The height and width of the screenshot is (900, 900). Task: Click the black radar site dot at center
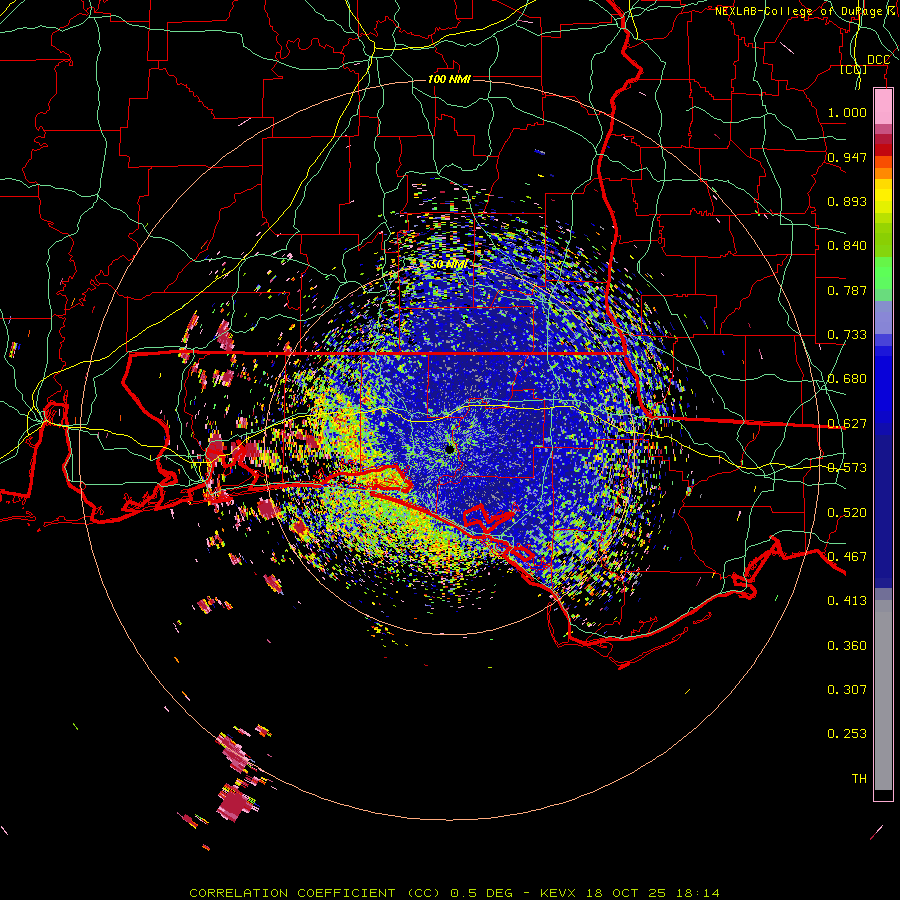tap(449, 449)
